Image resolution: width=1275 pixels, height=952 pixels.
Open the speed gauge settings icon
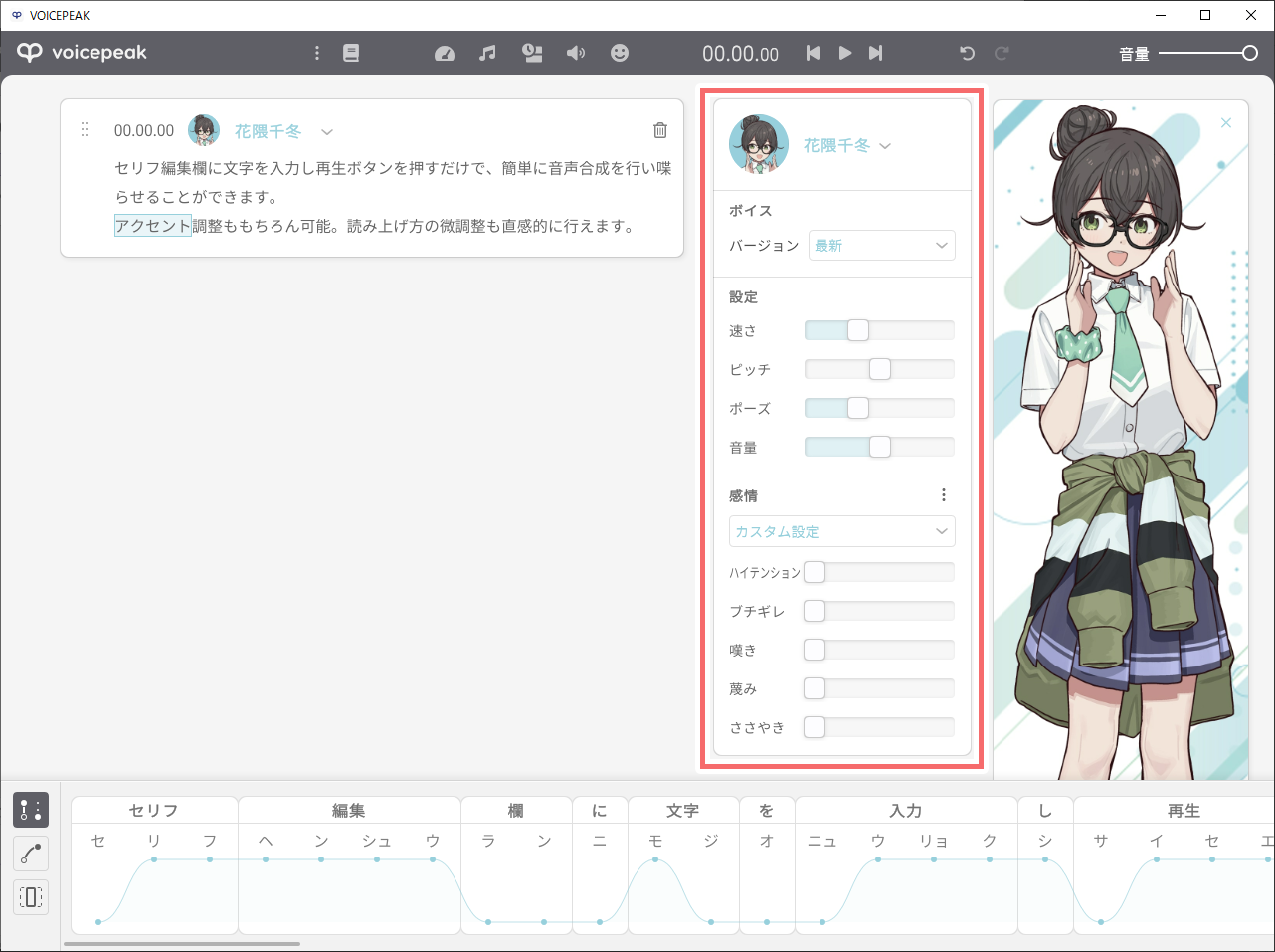[445, 53]
